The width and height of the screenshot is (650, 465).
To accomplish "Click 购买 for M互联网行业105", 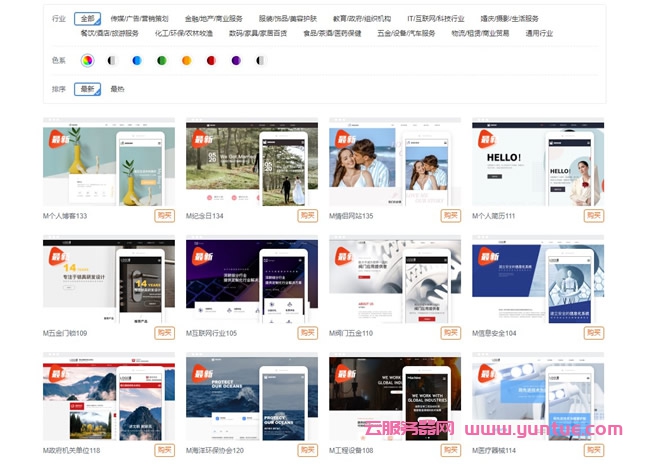I will [x=307, y=333].
